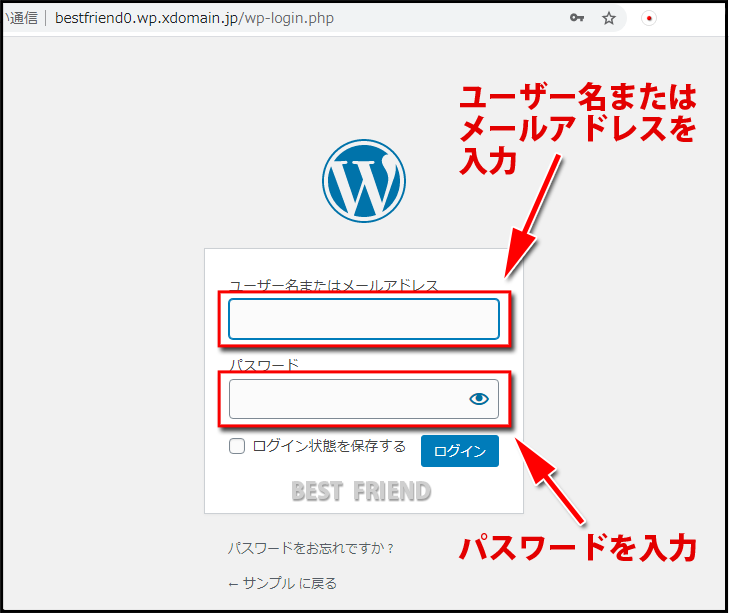Select the address bar URL text

pyautogui.click(x=194, y=18)
